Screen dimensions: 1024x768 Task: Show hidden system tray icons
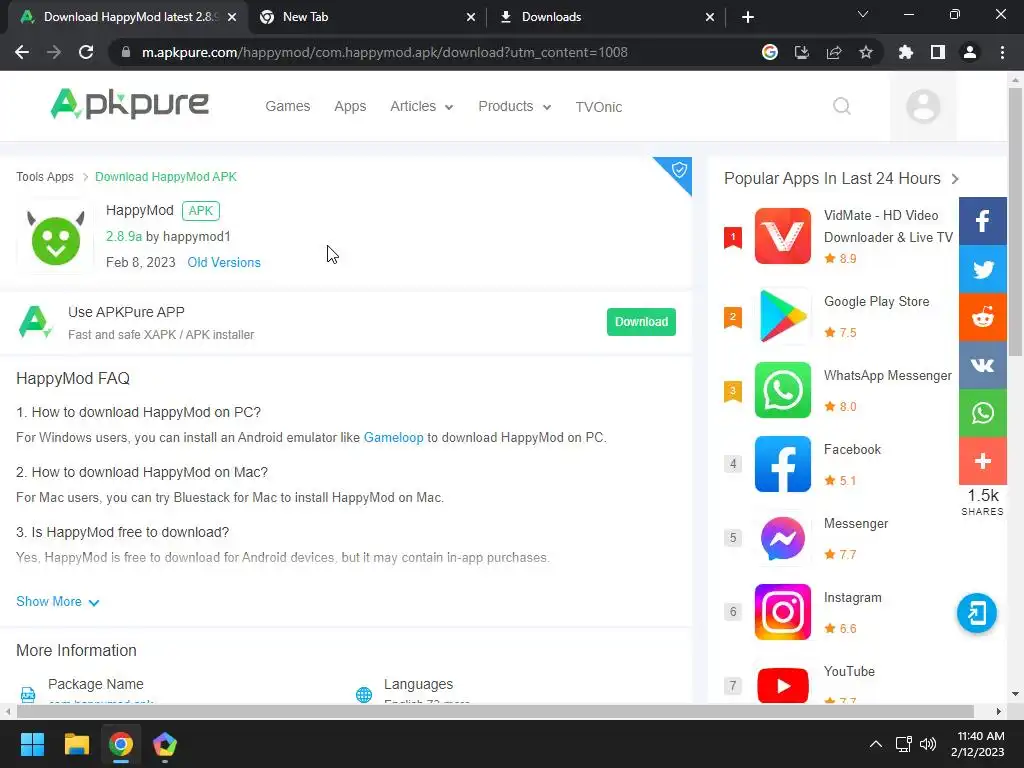tap(876, 744)
